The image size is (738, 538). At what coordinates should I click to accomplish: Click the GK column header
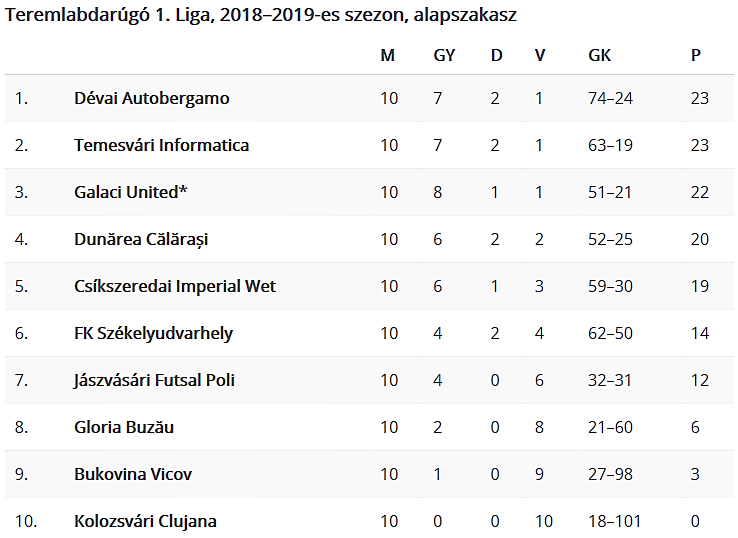pos(600,56)
